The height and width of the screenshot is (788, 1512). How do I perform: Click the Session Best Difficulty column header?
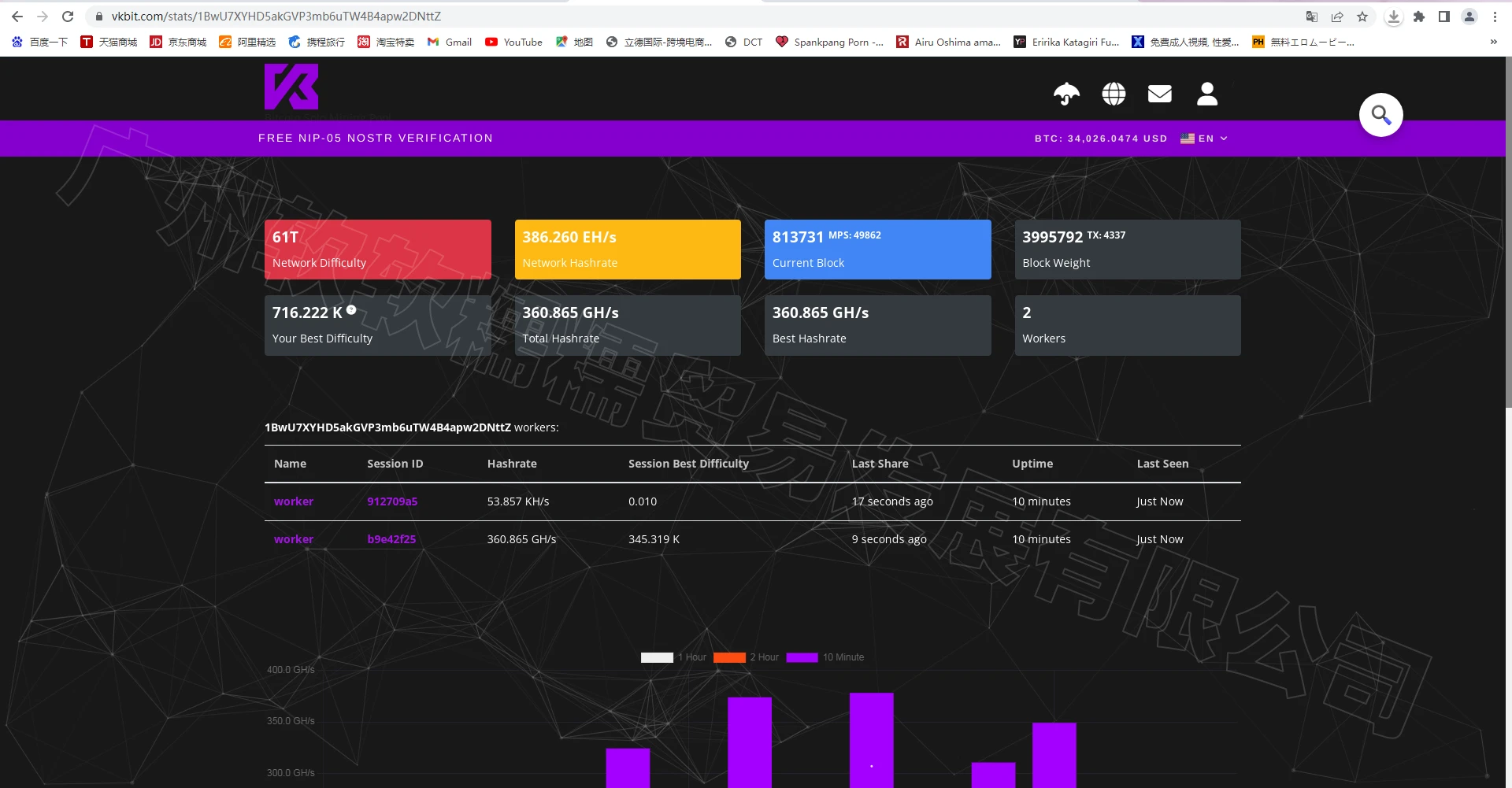coord(688,464)
